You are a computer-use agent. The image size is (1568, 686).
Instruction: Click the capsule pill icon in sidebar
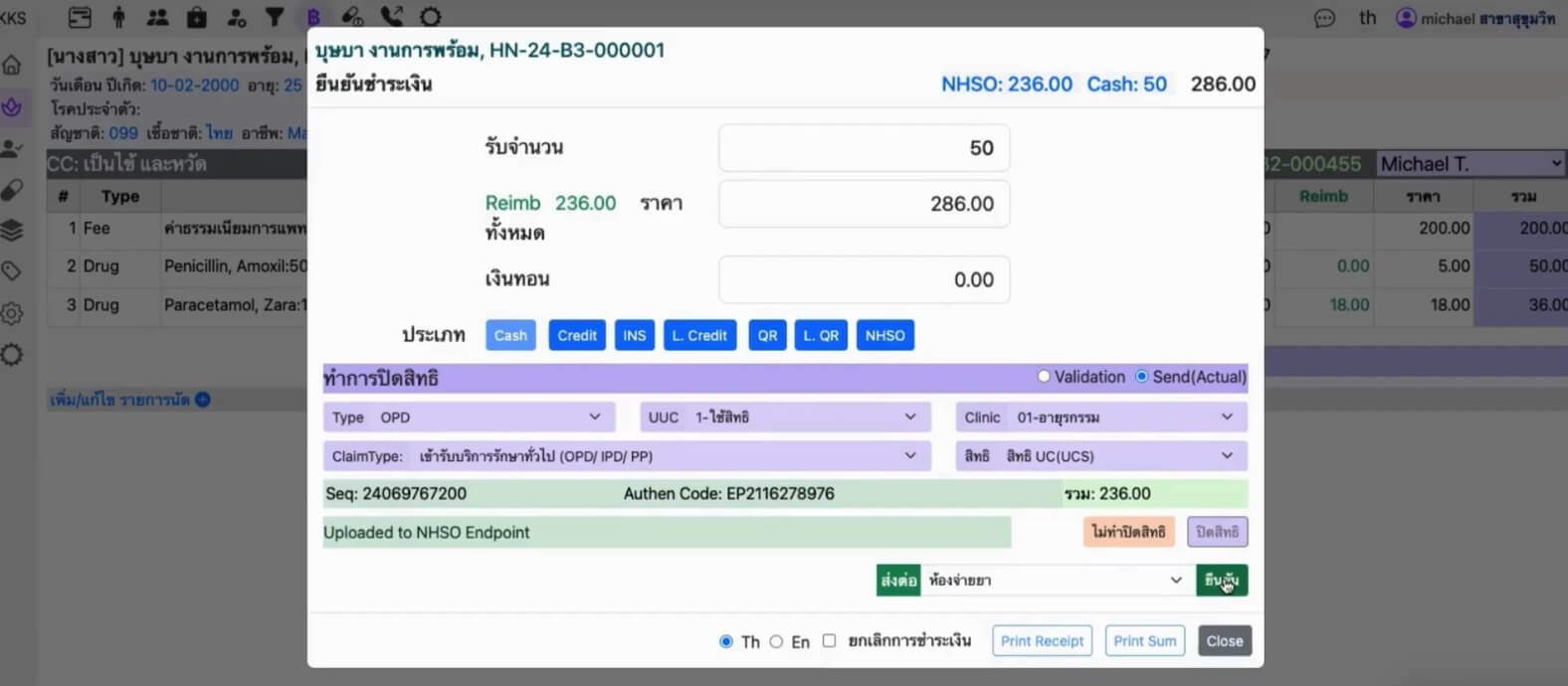[12, 189]
